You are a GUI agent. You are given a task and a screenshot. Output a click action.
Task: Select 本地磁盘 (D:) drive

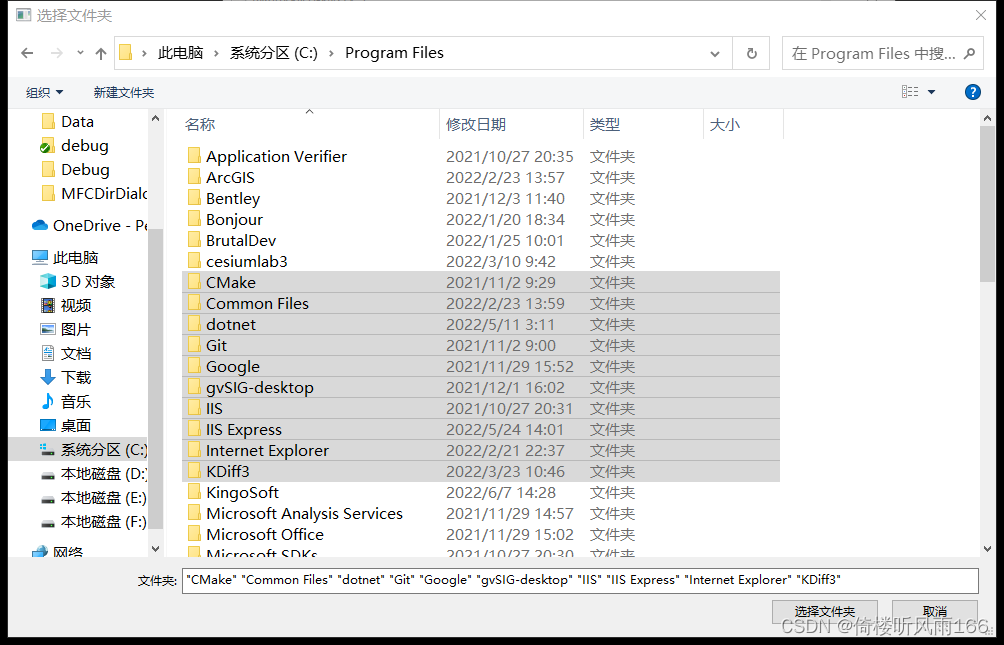pyautogui.click(x=93, y=474)
